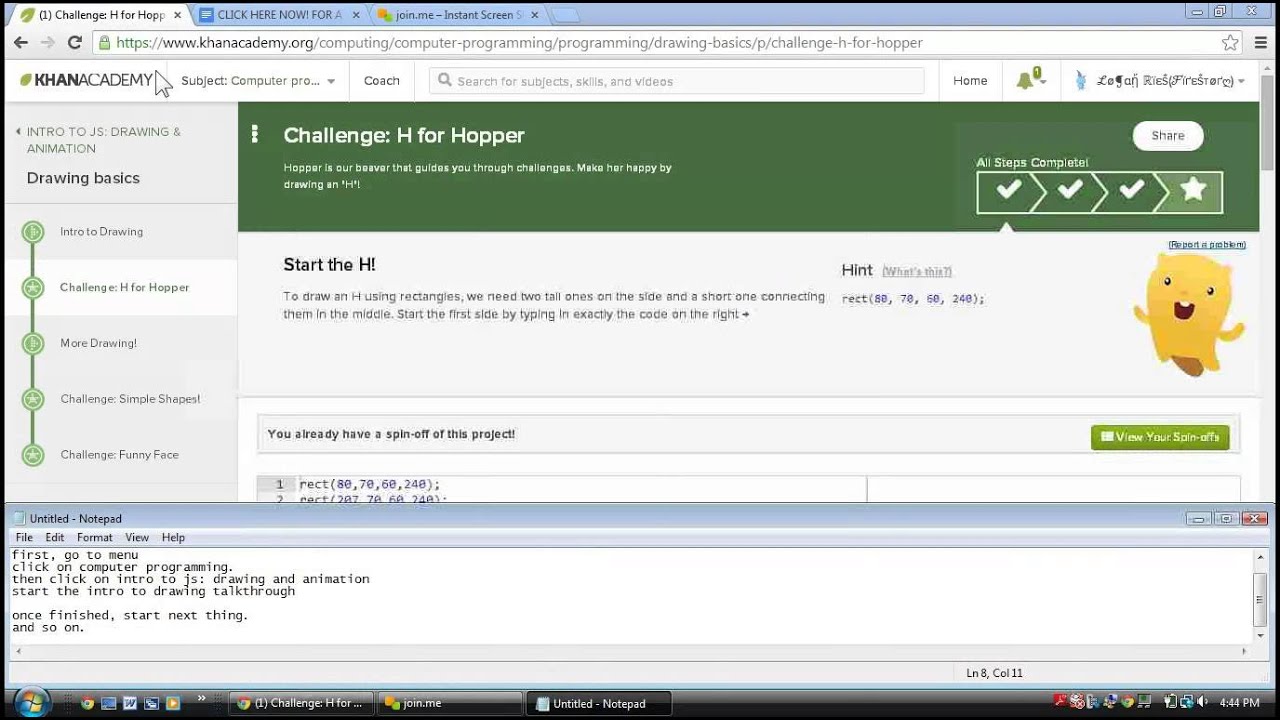Image resolution: width=1280 pixels, height=720 pixels.
Task: Expand quick launch overflow chevron
Action: tap(202, 698)
